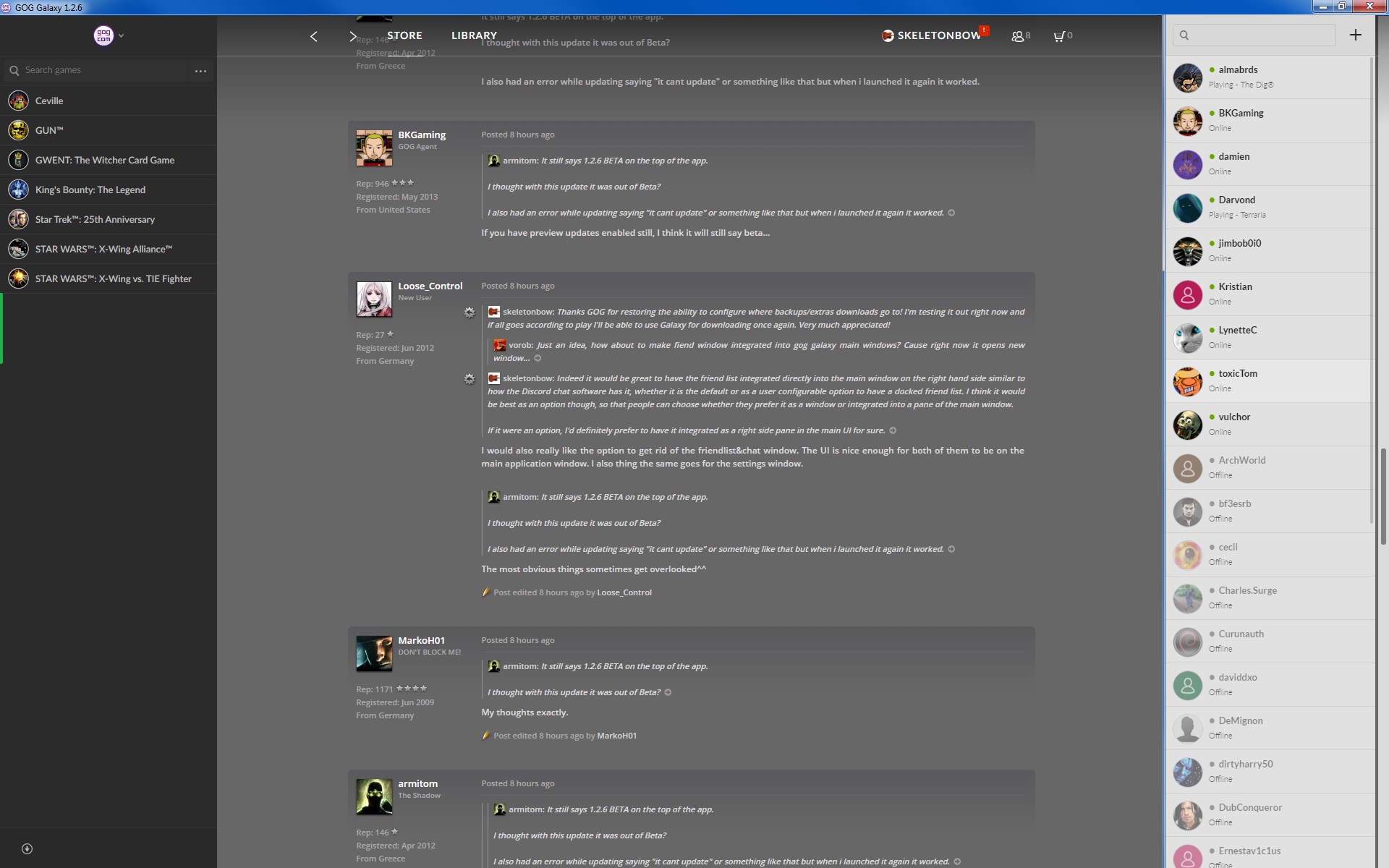Click MarkoH01 link in post edited note
The width and height of the screenshot is (1389, 868).
[x=616, y=736]
